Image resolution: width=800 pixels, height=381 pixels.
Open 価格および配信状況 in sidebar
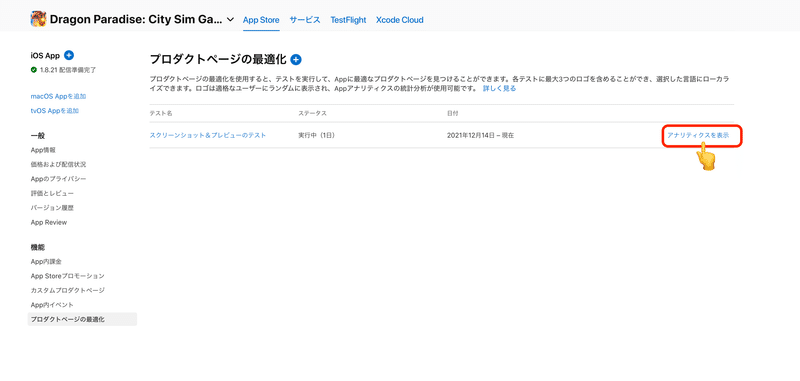[58, 164]
